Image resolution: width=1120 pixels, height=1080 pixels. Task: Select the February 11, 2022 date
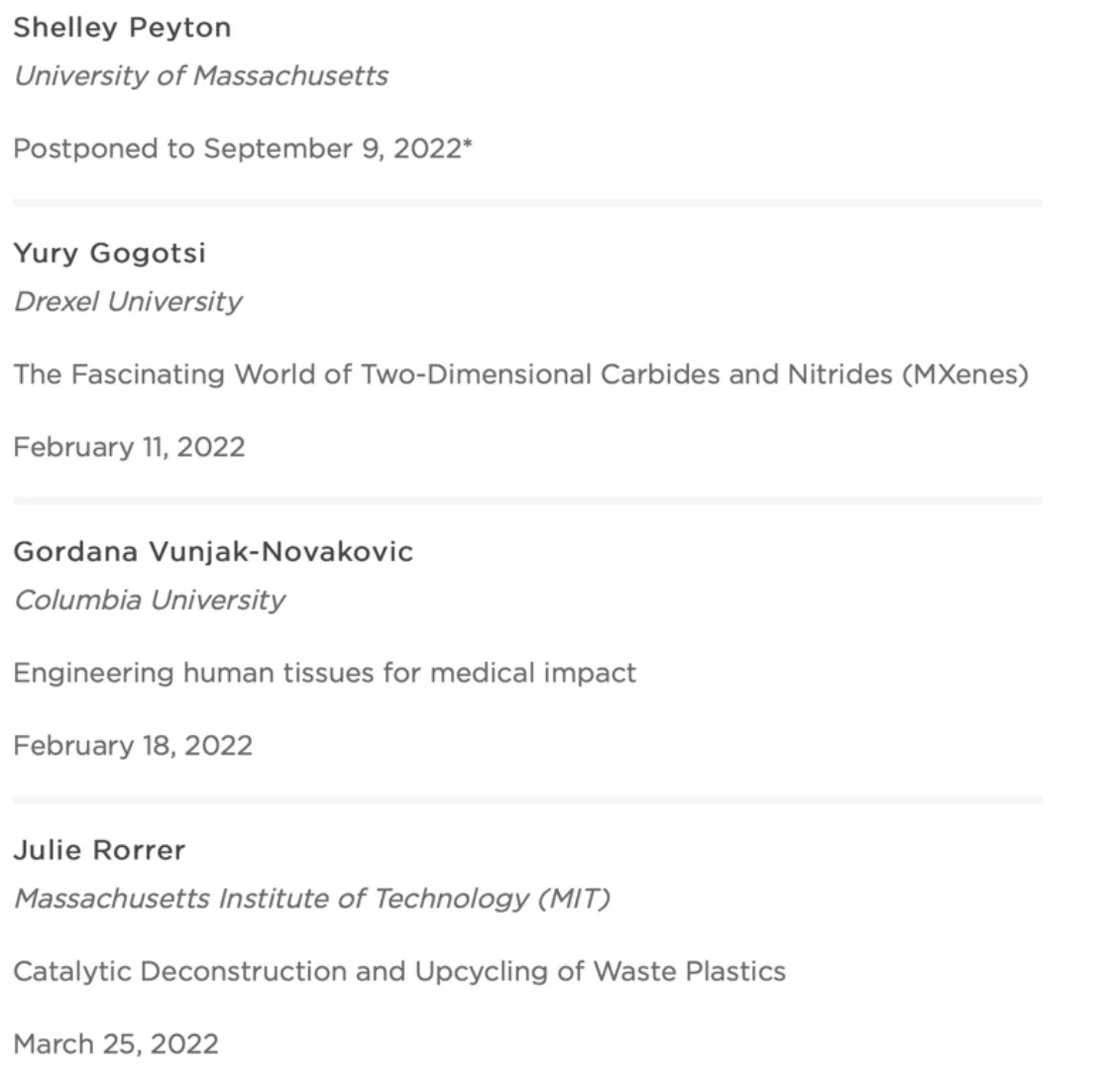click(x=129, y=447)
